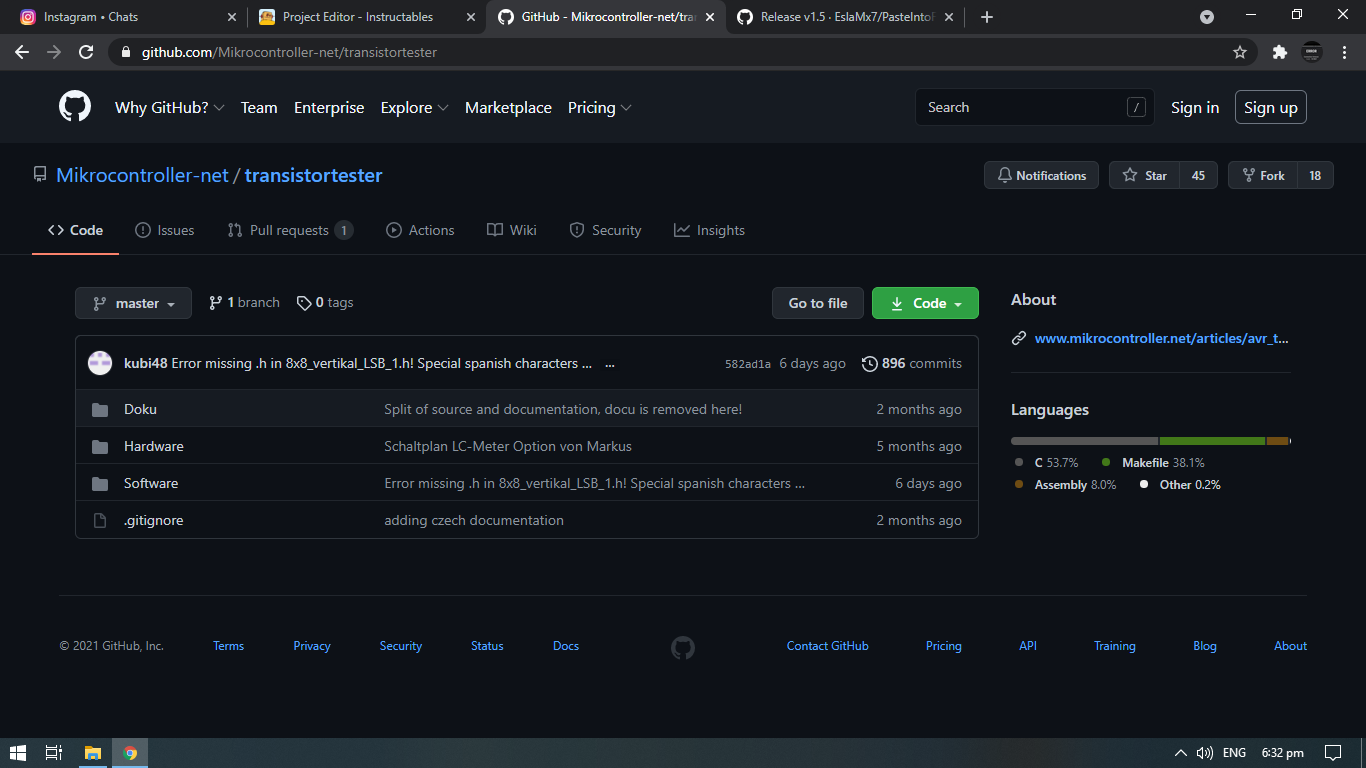The image size is (1366, 768).
Task: Open the Mikrocontroller-net owner link
Action: click(x=142, y=175)
